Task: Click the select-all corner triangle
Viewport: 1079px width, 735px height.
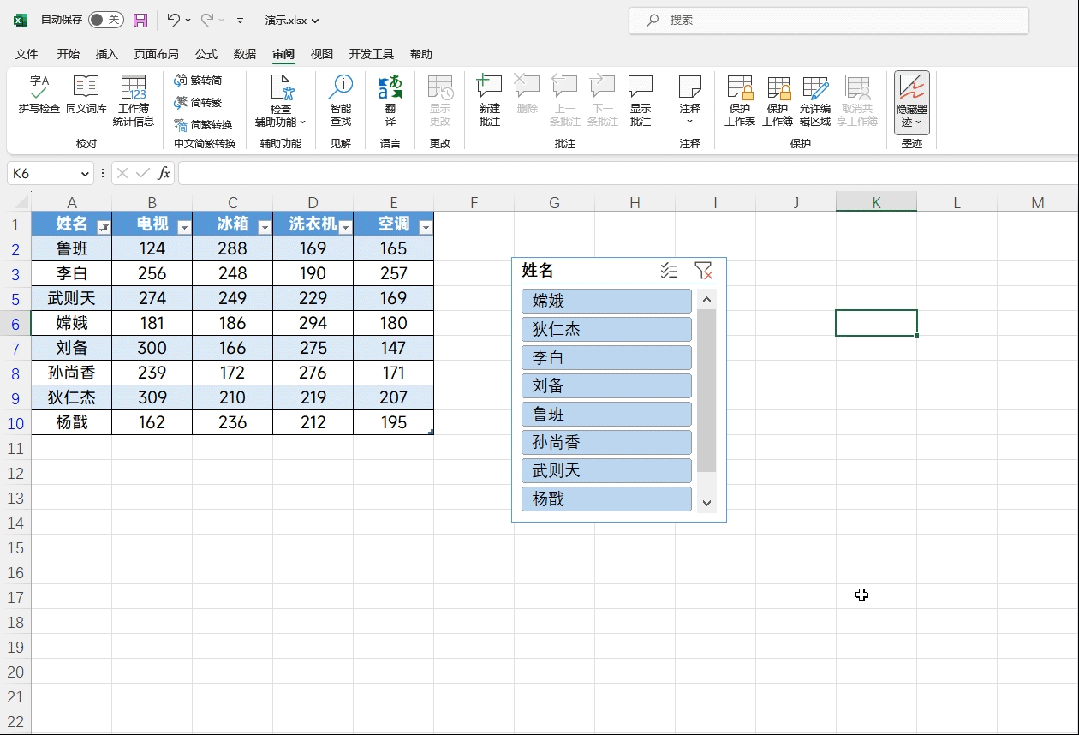Action: (21, 202)
